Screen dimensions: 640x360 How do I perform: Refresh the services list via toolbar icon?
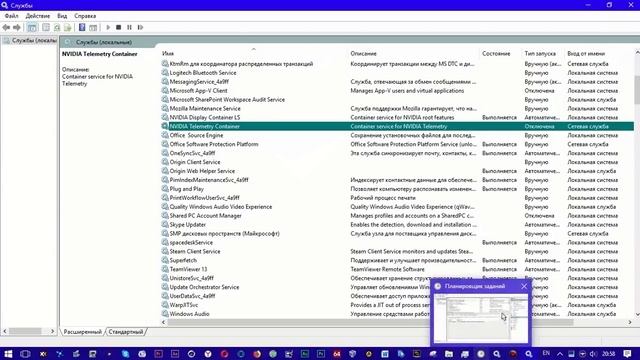tap(57, 27)
